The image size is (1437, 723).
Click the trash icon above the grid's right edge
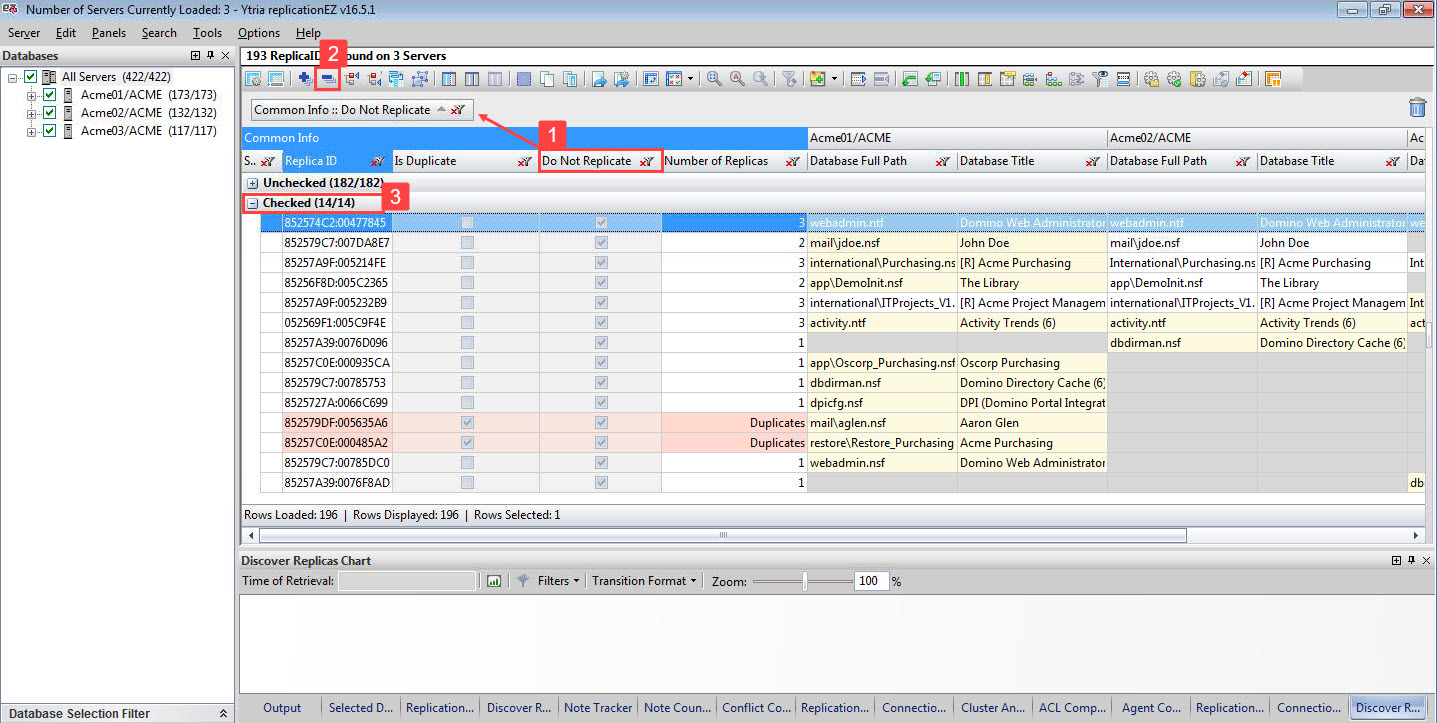[x=1417, y=107]
